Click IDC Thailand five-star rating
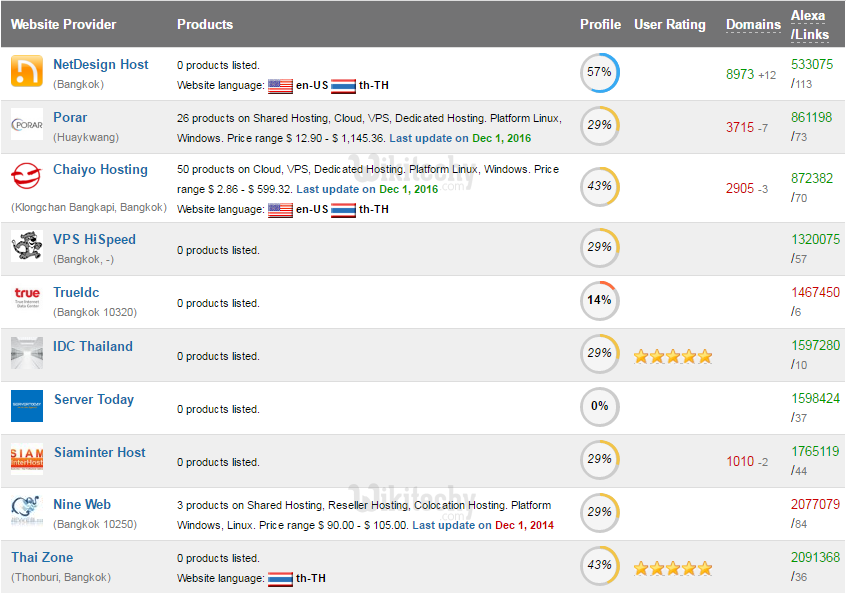 (x=673, y=355)
